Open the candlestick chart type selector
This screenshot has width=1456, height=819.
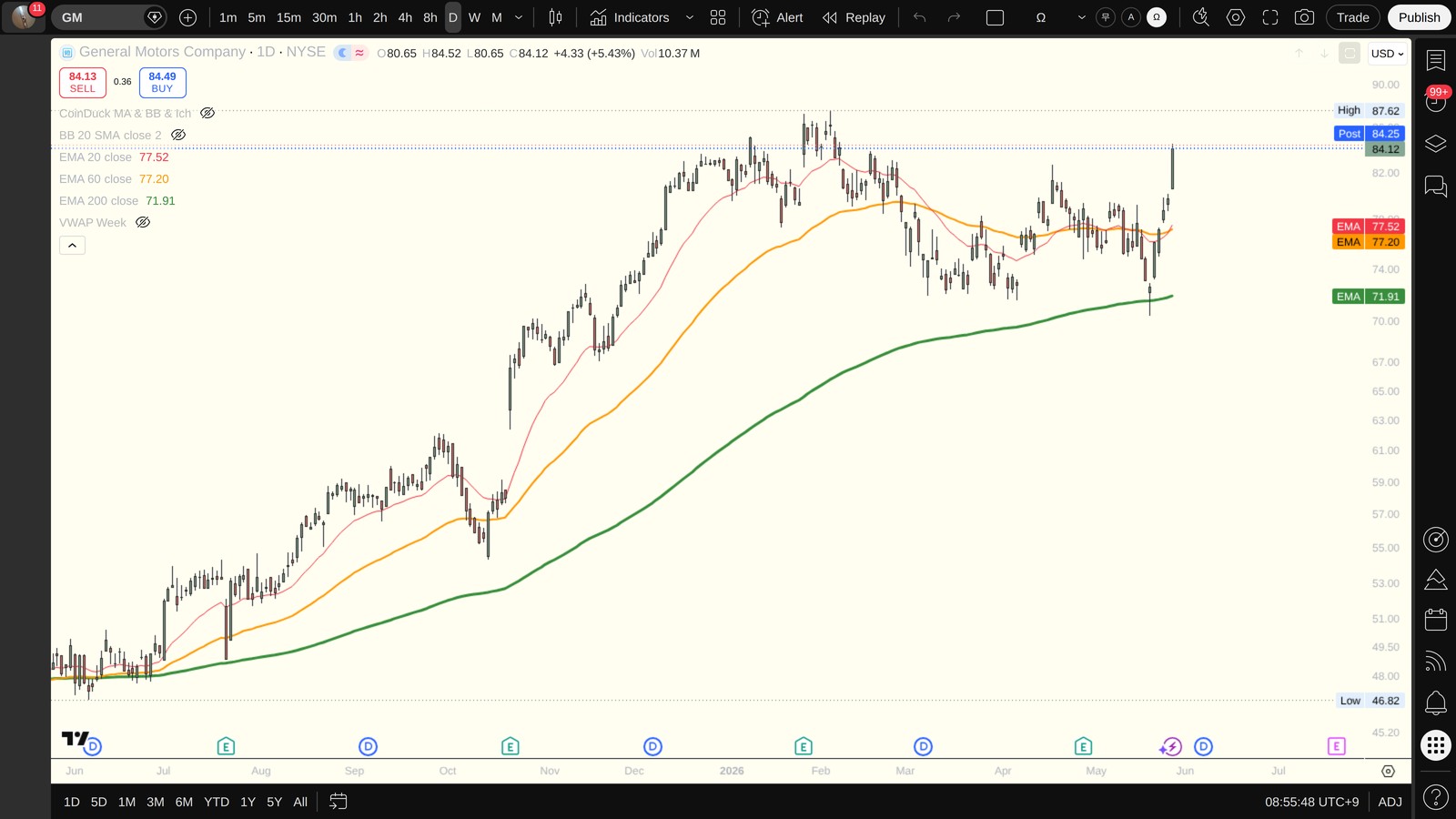pyautogui.click(x=555, y=17)
